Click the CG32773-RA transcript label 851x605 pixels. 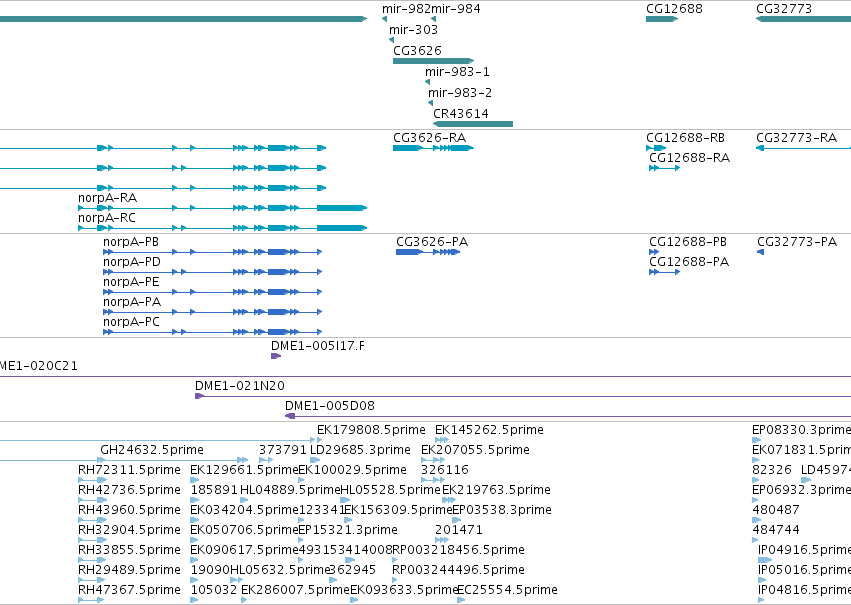tap(797, 138)
